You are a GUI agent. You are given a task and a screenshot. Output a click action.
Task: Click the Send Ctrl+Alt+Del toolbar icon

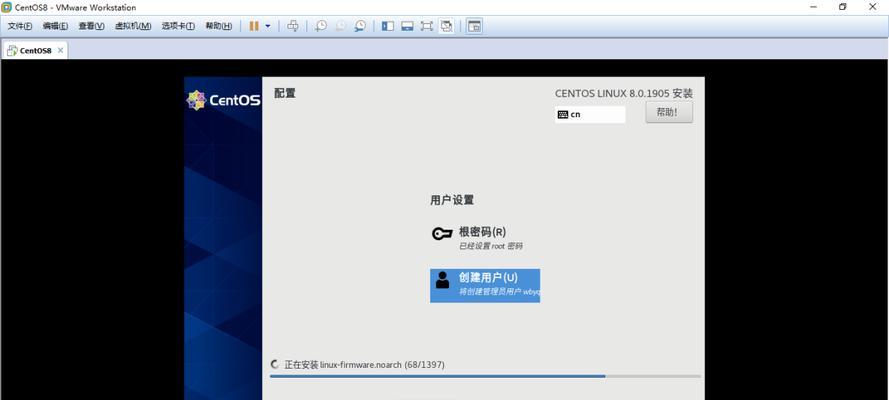[x=293, y=26]
